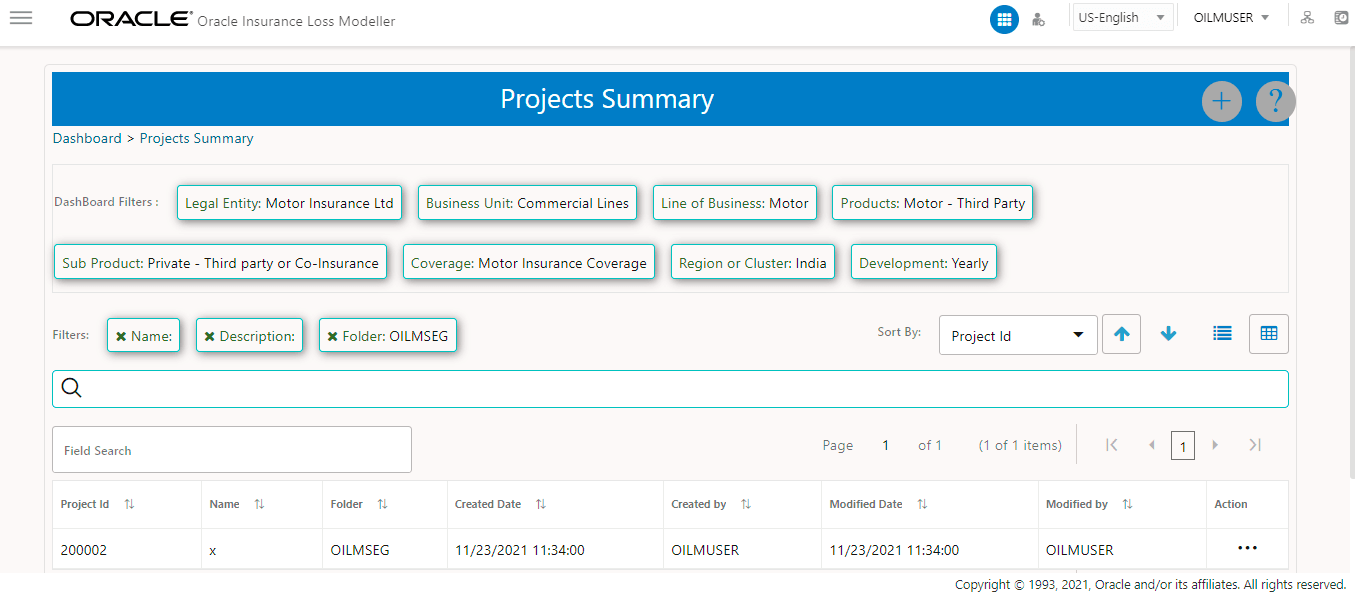
Task: Add a new project with plus button
Action: 1221,101
